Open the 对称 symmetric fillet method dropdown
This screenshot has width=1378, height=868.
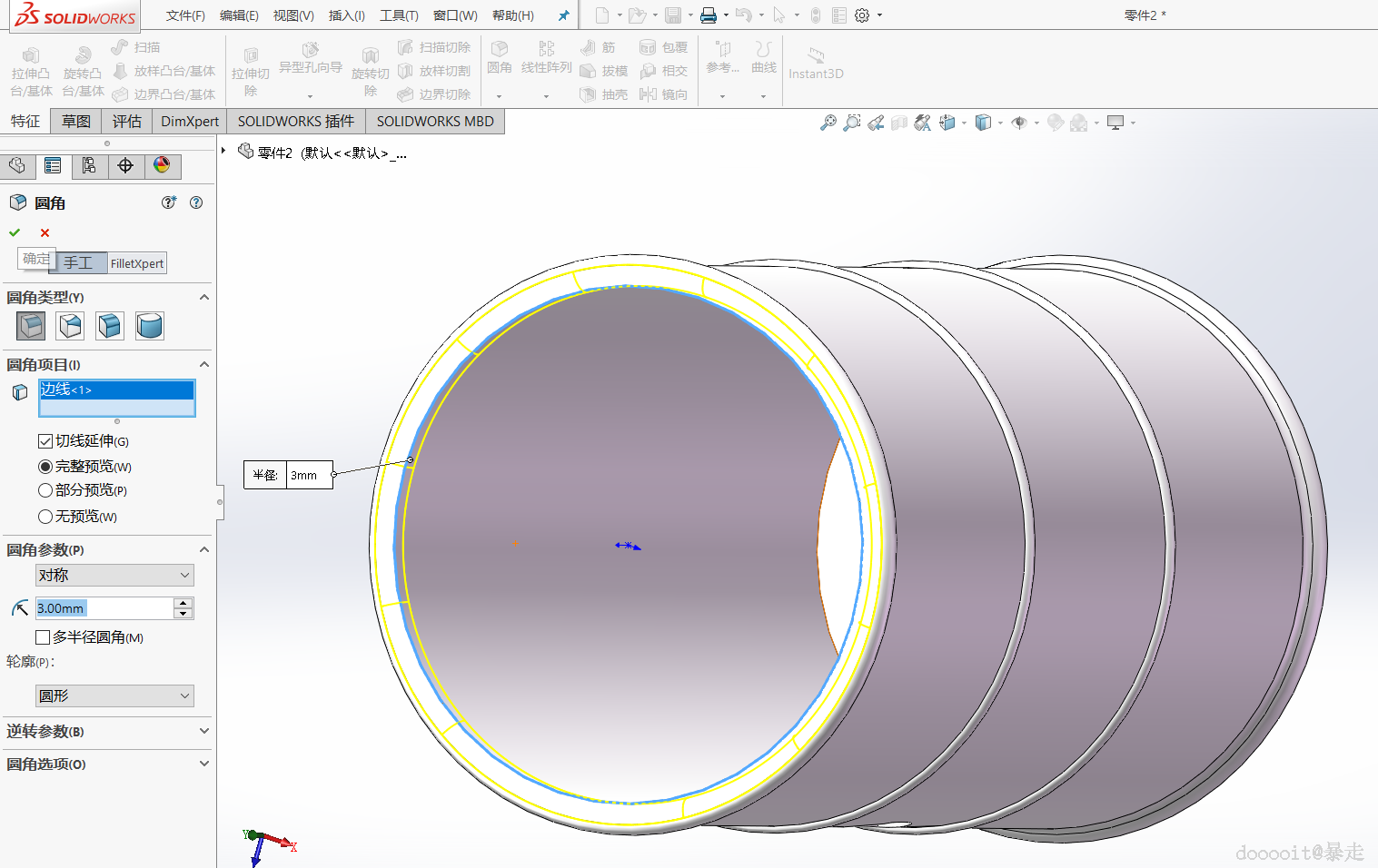pyautogui.click(x=114, y=575)
